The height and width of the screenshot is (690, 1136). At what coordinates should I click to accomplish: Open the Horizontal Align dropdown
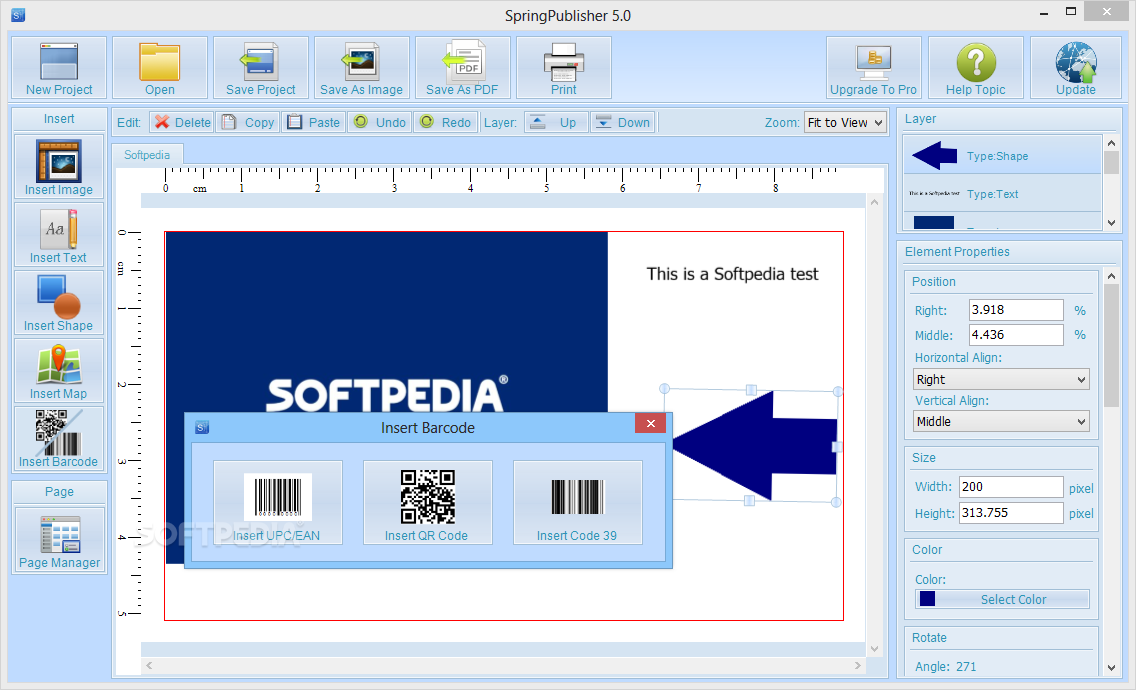1001,379
